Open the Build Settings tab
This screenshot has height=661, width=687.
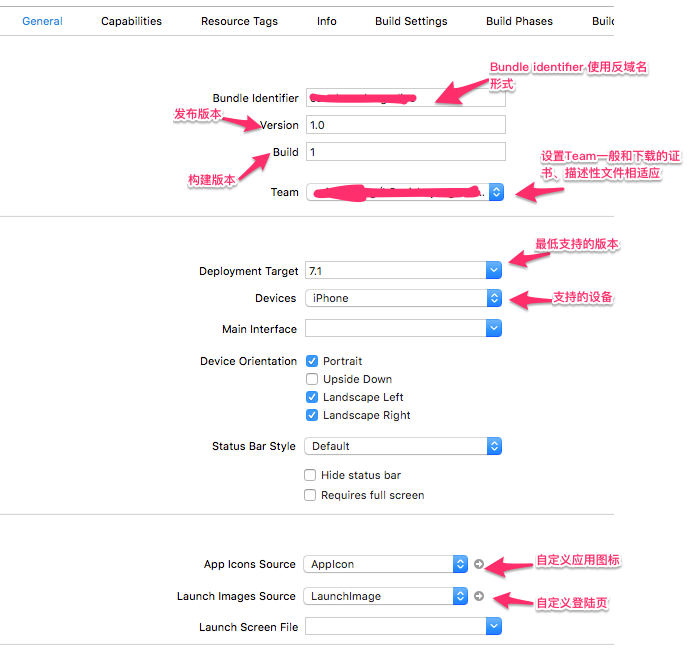point(411,21)
